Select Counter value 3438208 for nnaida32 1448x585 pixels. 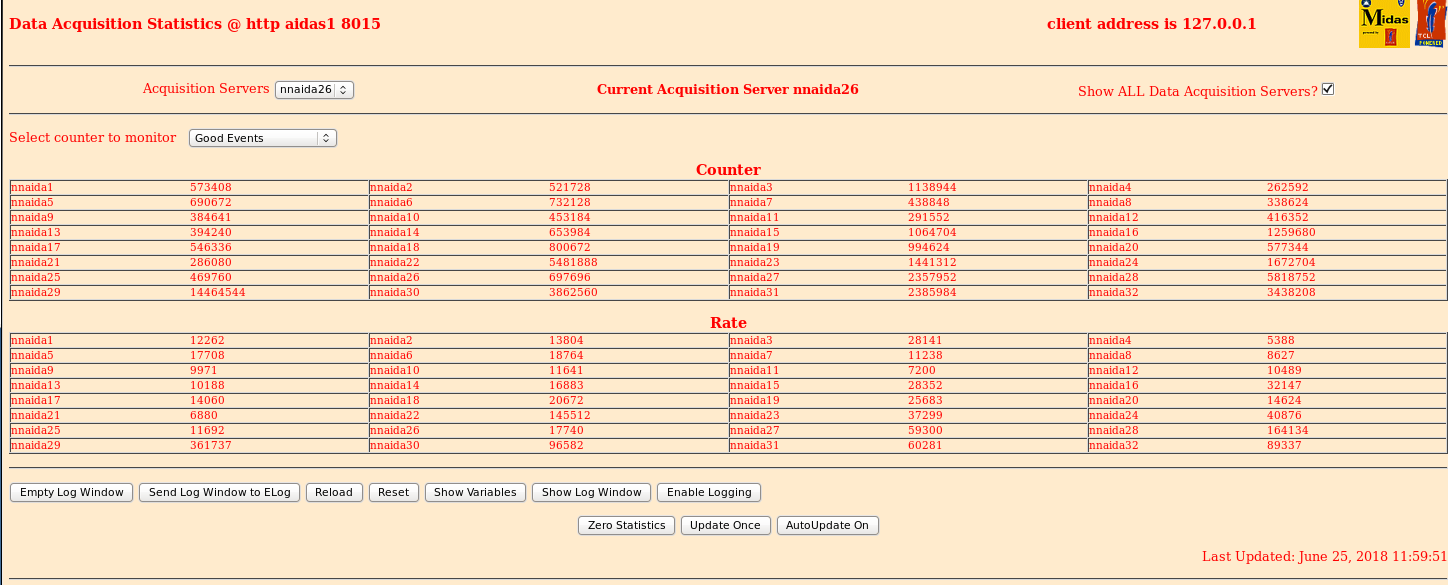click(x=1292, y=292)
